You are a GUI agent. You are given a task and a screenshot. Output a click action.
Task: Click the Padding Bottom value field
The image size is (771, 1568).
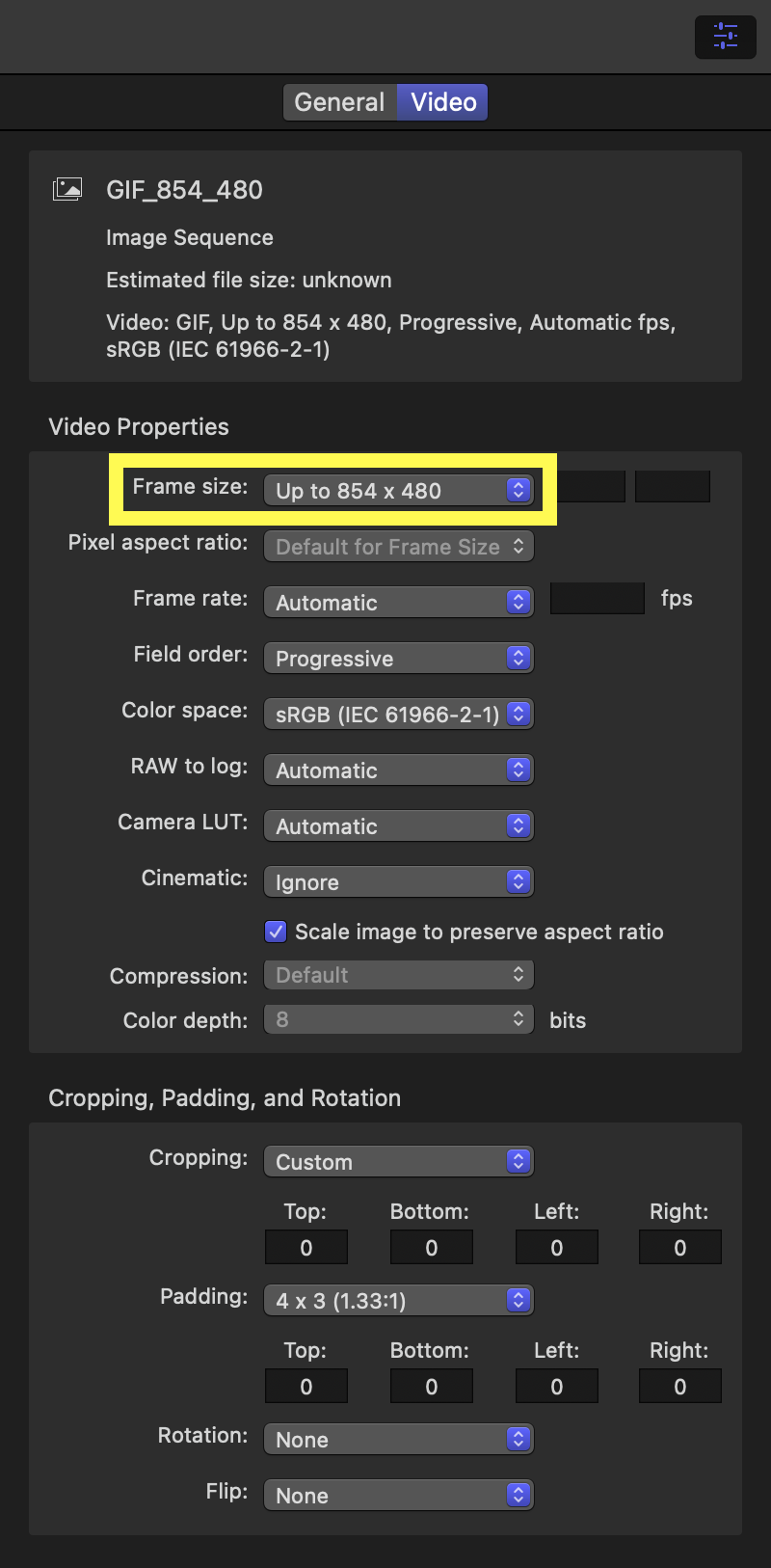432,1386
